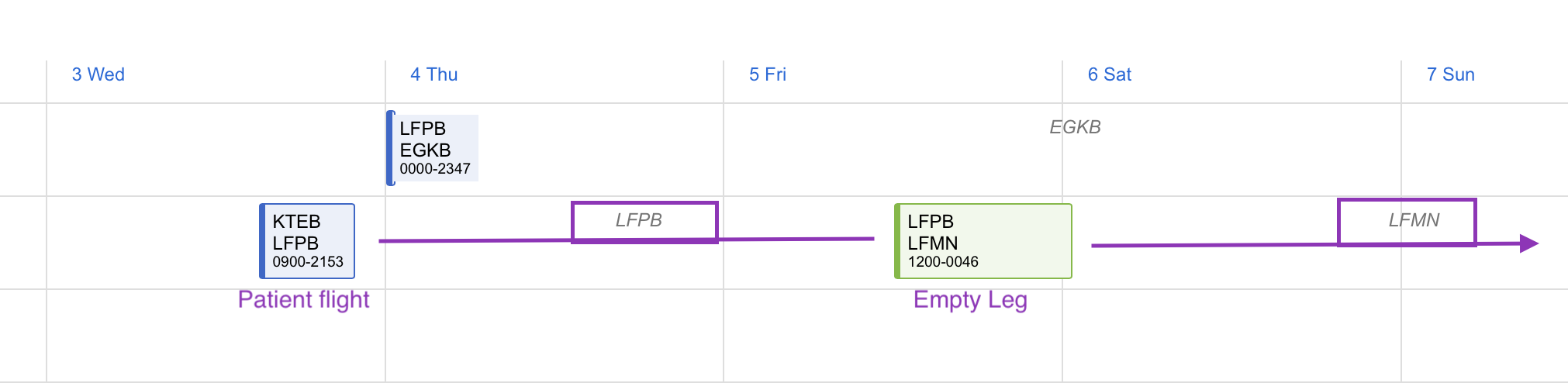This screenshot has width=1568, height=383.
Task: Click the 0000-2347 time text
Action: click(x=435, y=169)
